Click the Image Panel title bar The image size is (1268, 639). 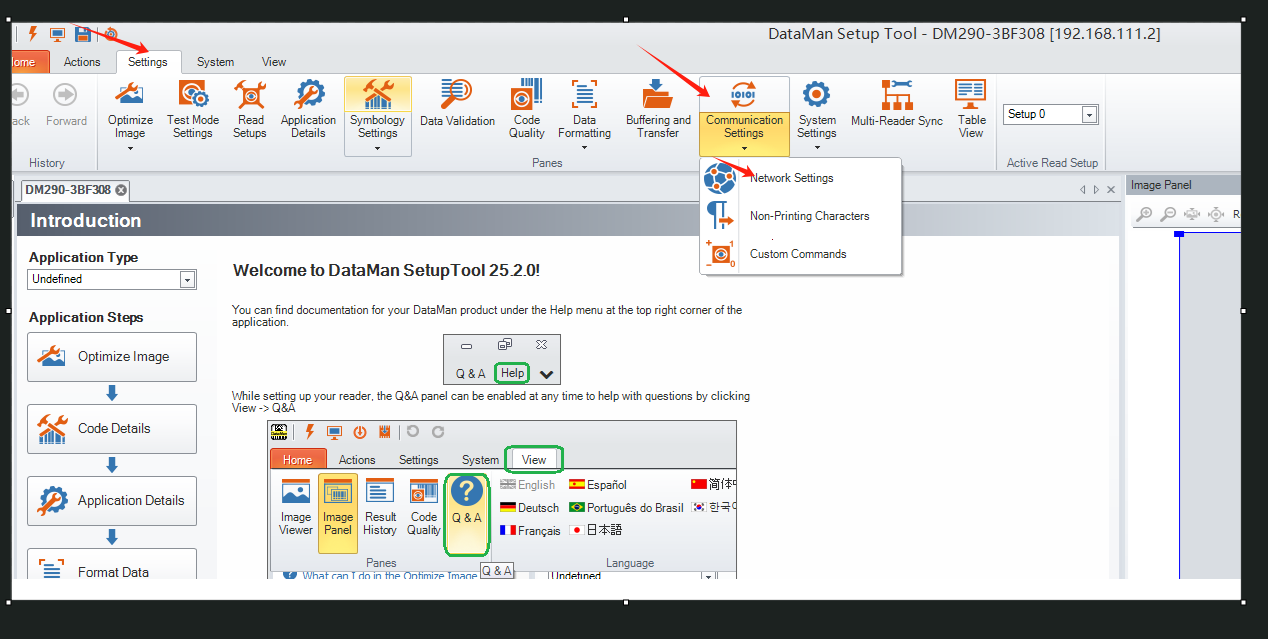1184,185
